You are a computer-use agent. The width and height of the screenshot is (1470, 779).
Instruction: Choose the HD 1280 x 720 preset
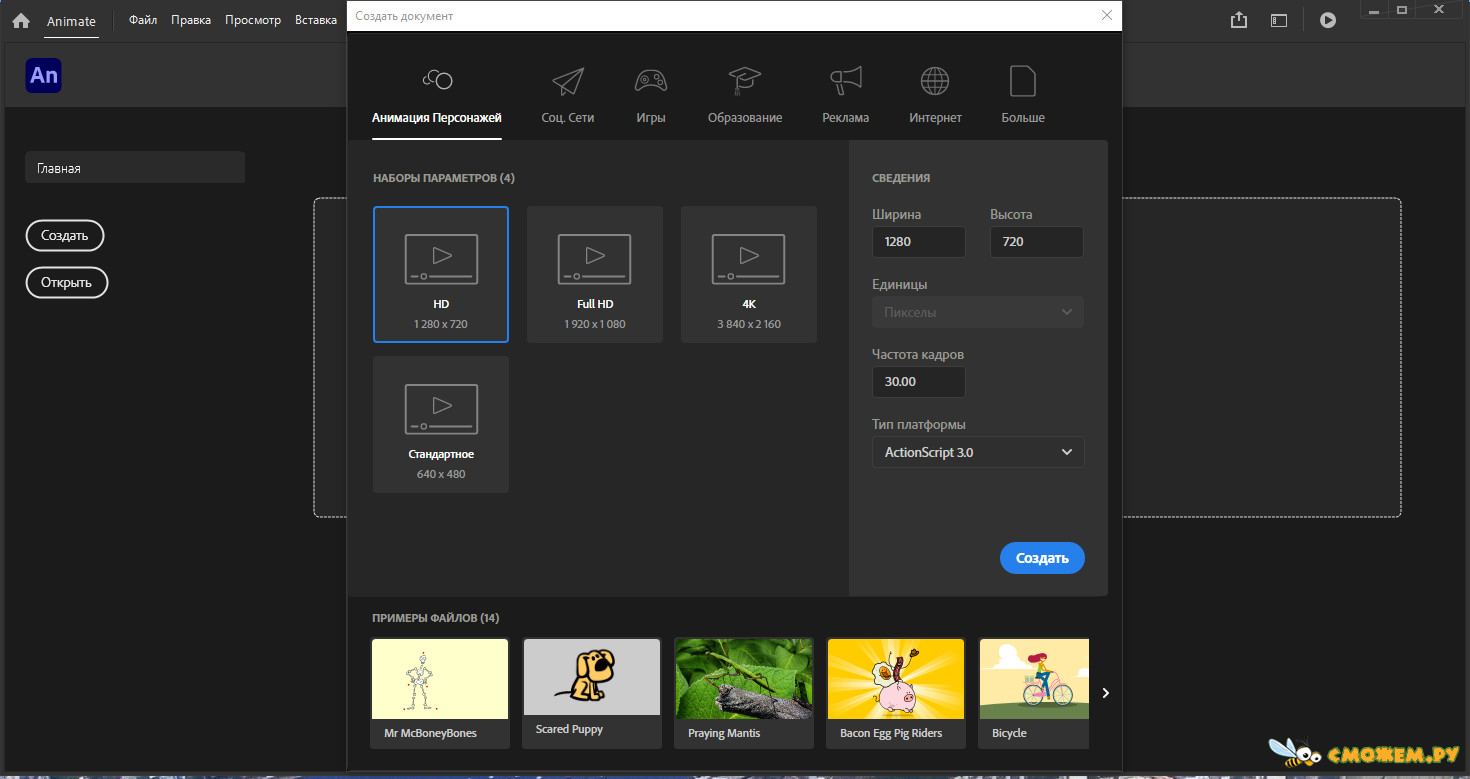point(441,275)
